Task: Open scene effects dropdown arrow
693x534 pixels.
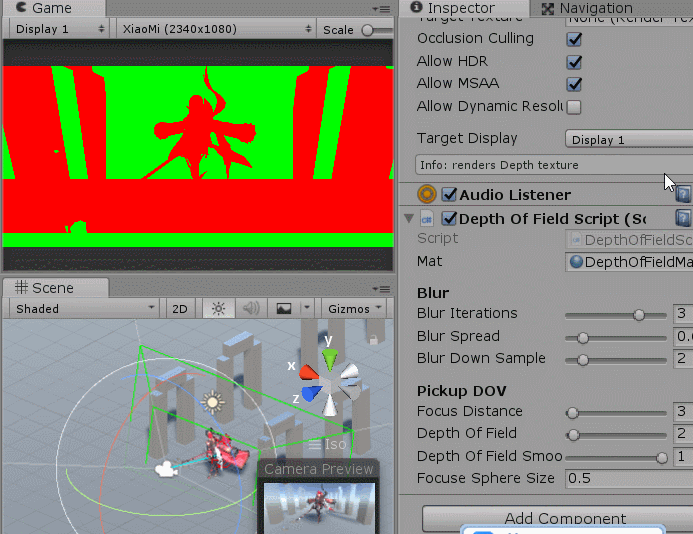Action: [x=307, y=308]
